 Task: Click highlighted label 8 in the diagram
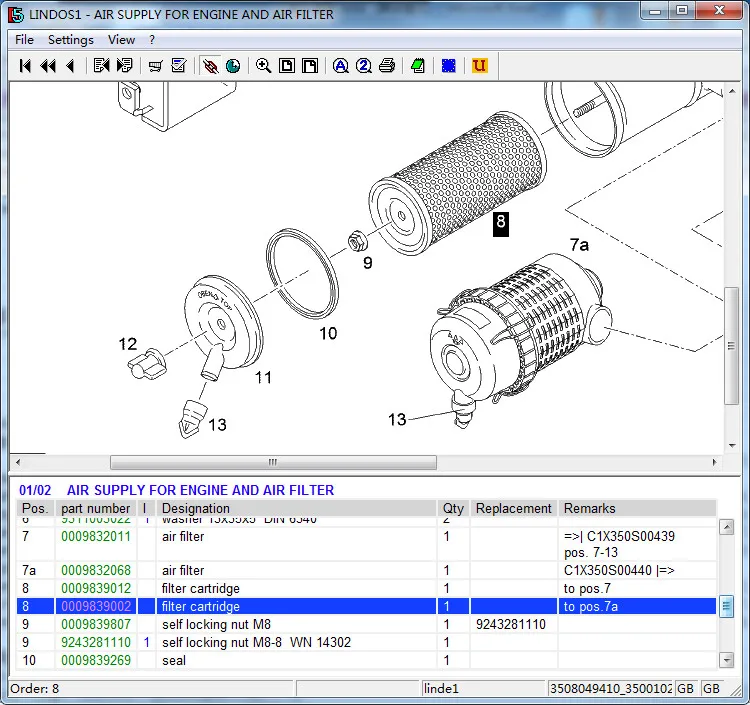click(x=501, y=224)
